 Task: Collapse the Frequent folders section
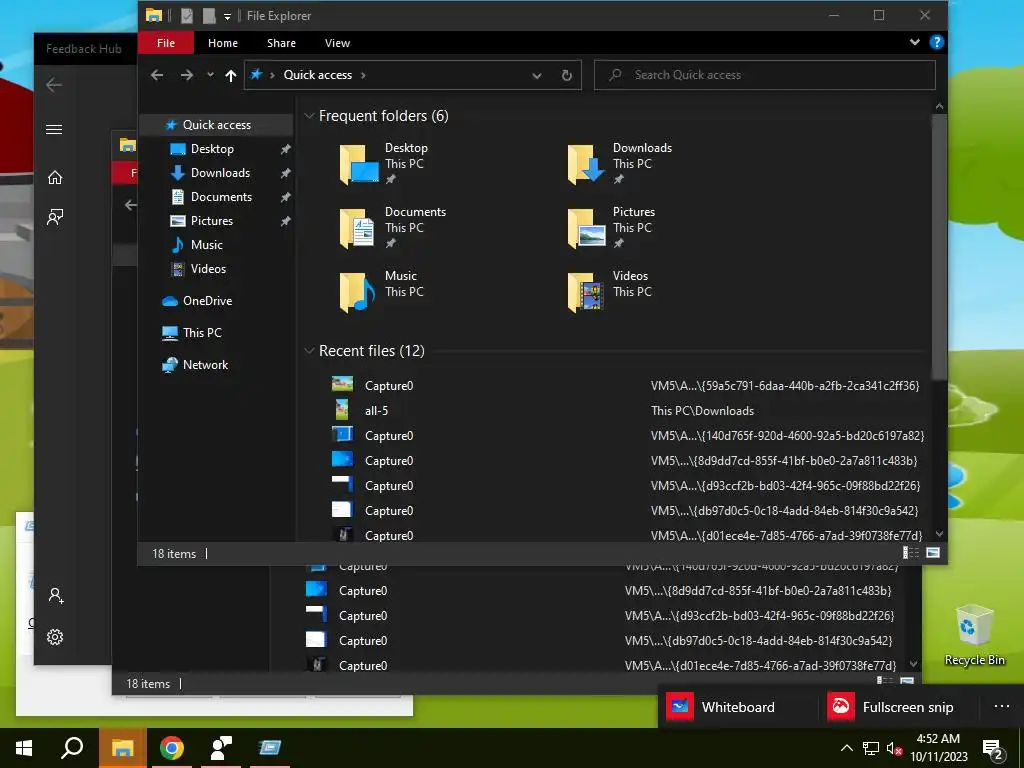click(309, 116)
